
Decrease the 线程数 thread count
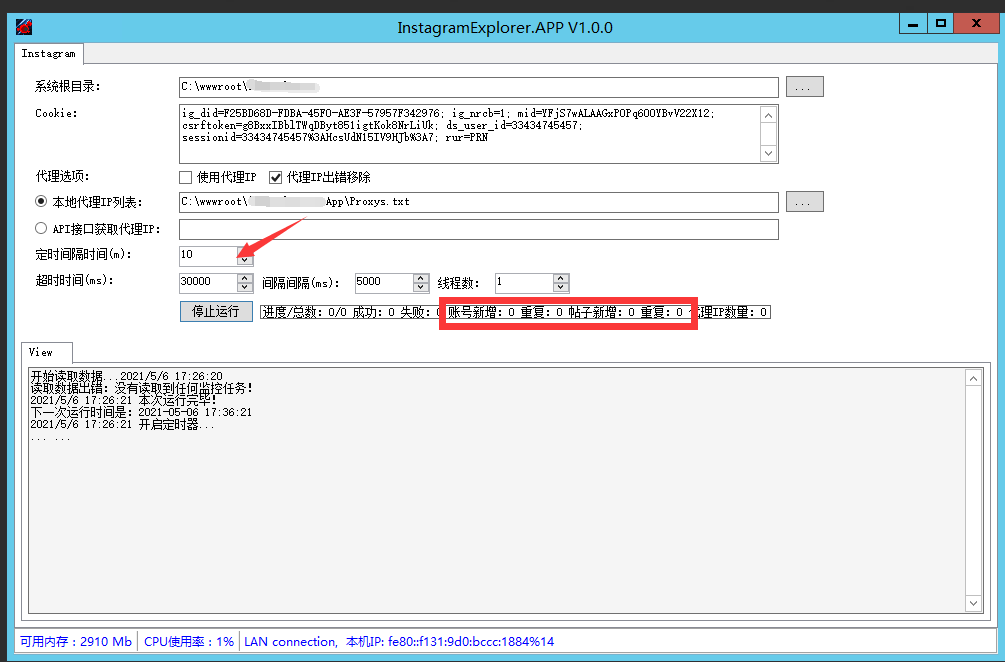(561, 287)
